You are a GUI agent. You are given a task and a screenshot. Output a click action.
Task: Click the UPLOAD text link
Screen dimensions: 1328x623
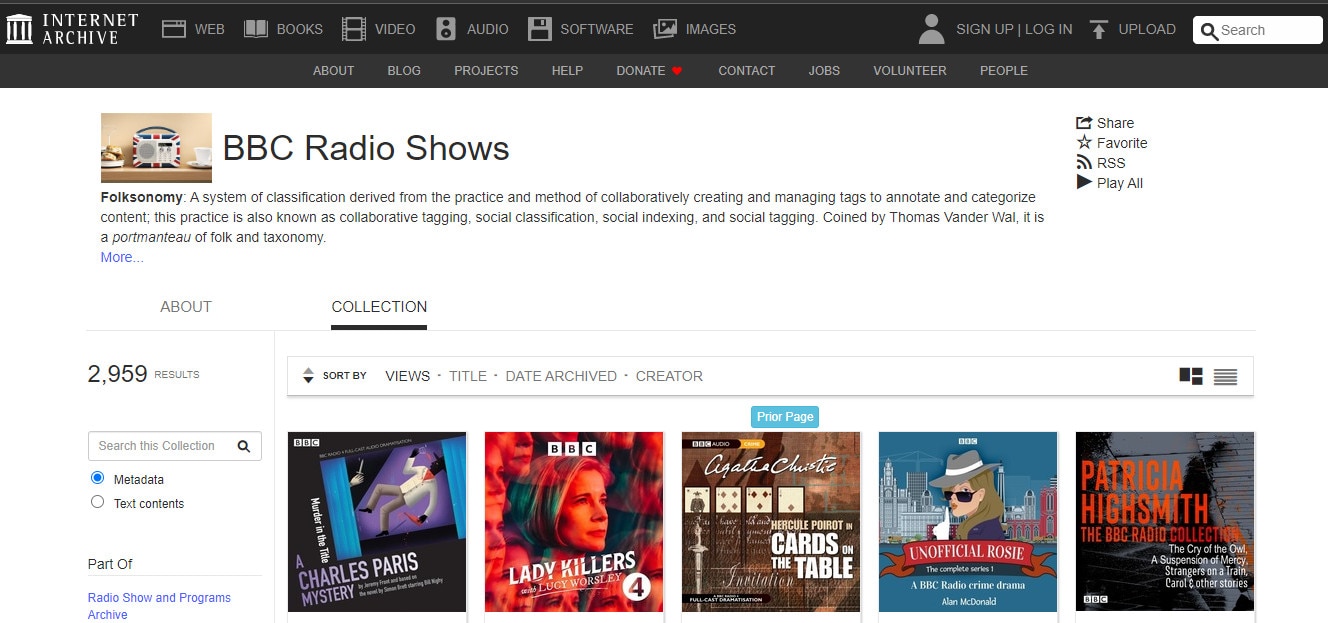[x=1147, y=29]
